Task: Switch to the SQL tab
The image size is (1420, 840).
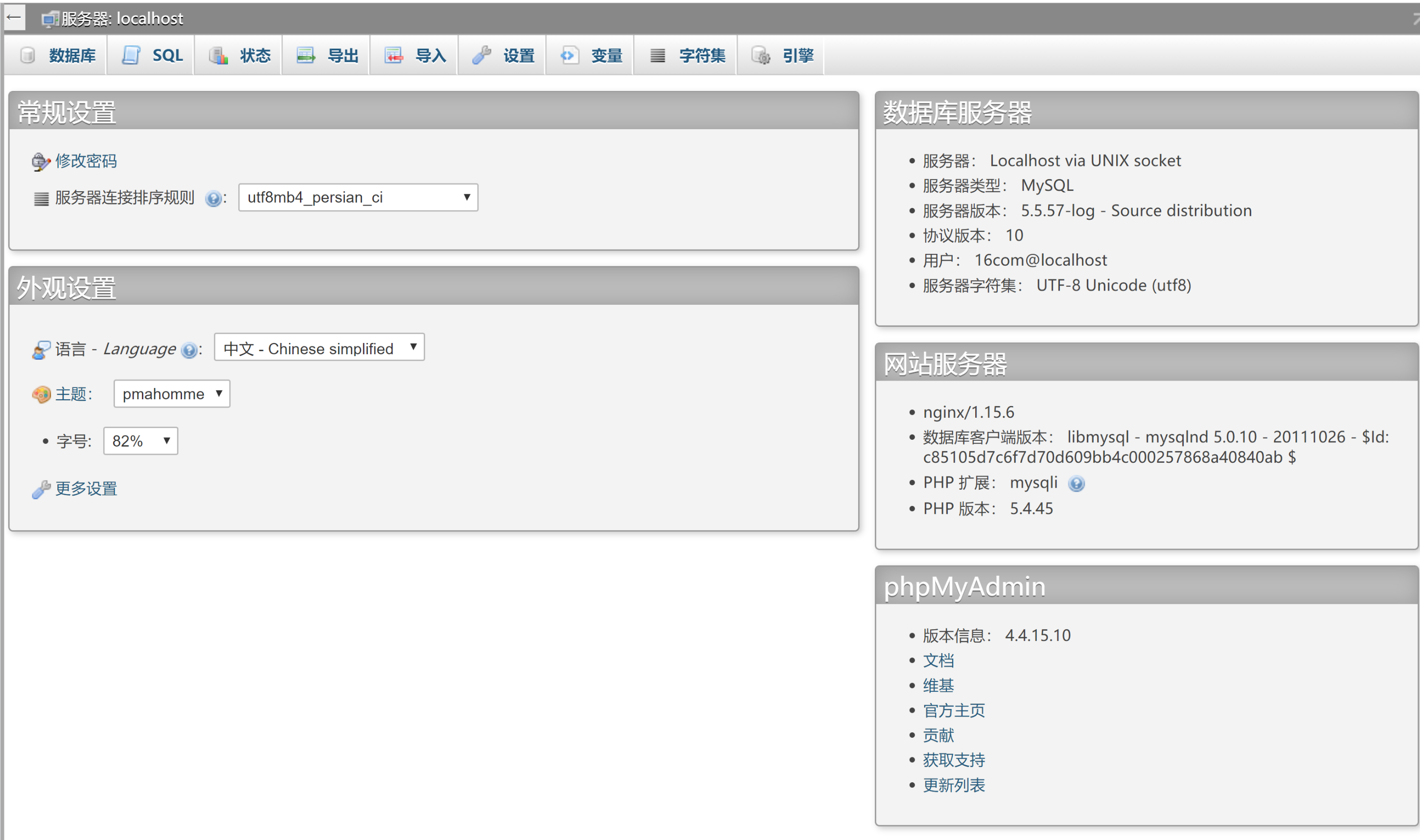Action: pyautogui.click(x=151, y=55)
